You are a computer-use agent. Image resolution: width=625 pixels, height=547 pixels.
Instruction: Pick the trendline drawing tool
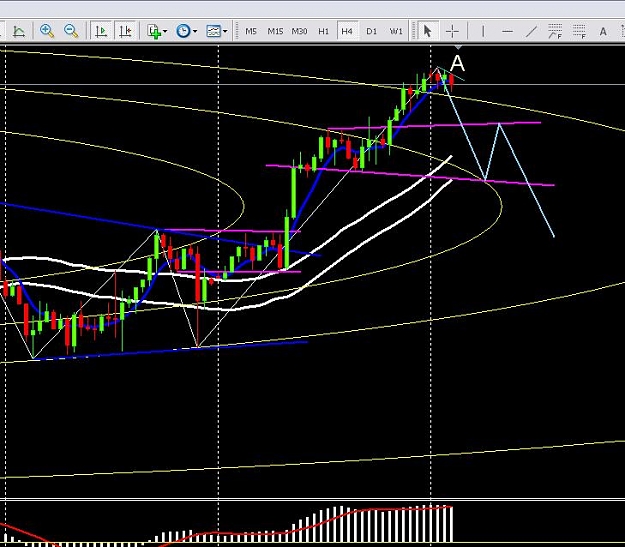click(531, 31)
